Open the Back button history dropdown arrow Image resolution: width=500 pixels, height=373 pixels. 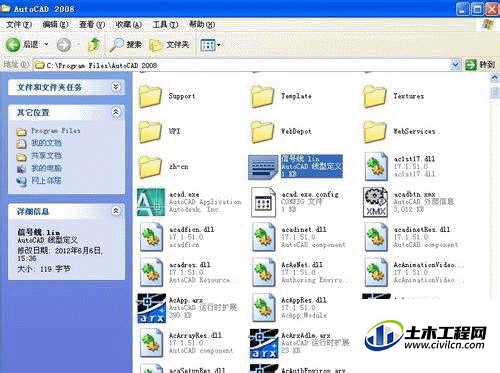click(46, 44)
